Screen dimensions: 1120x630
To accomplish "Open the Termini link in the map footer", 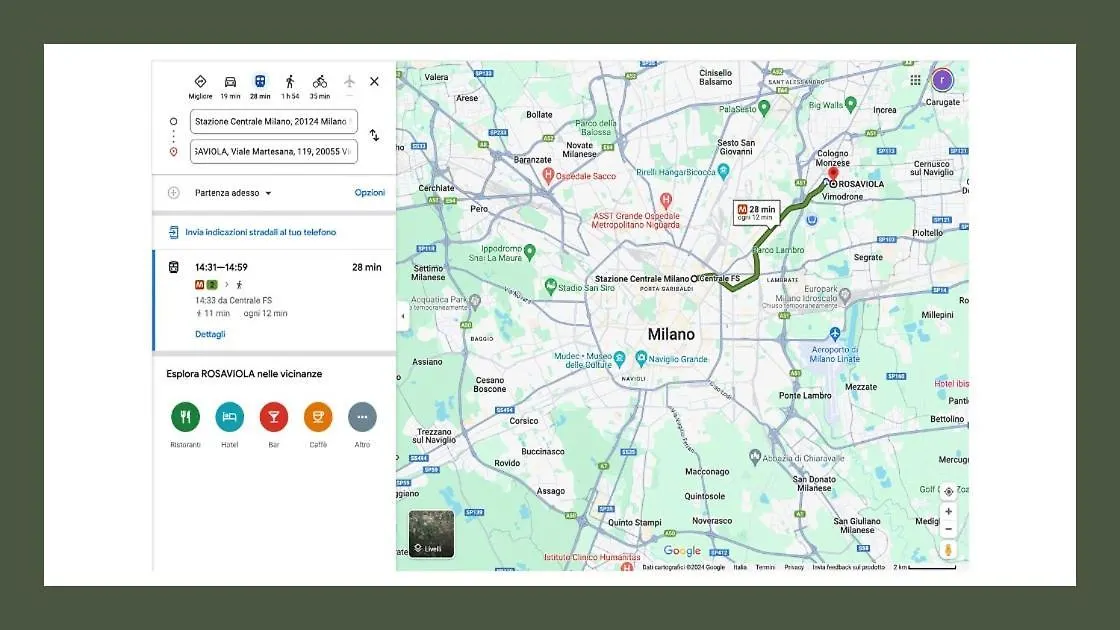I will pyautogui.click(x=765, y=567).
